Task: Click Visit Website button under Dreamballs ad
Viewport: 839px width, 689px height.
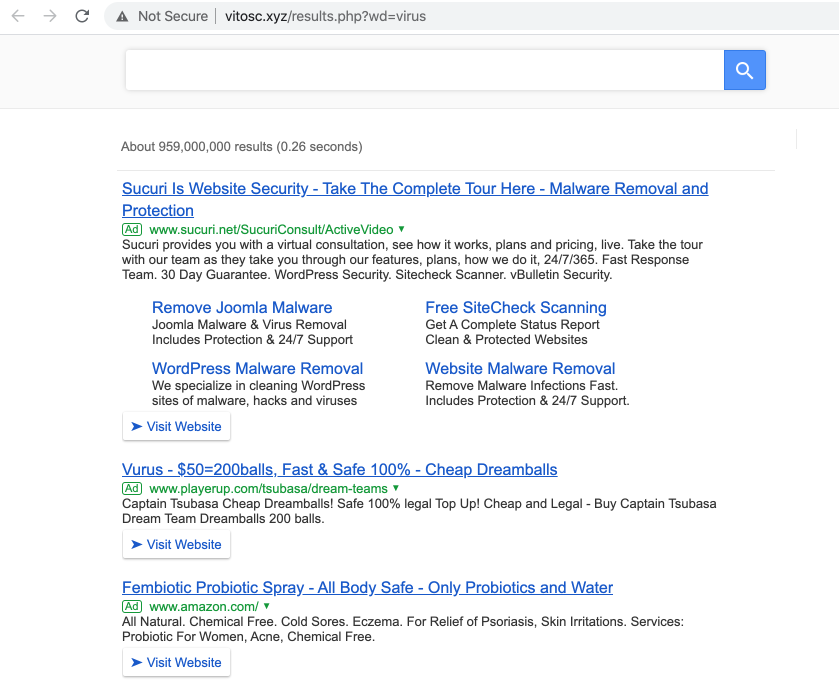Action: [176, 545]
